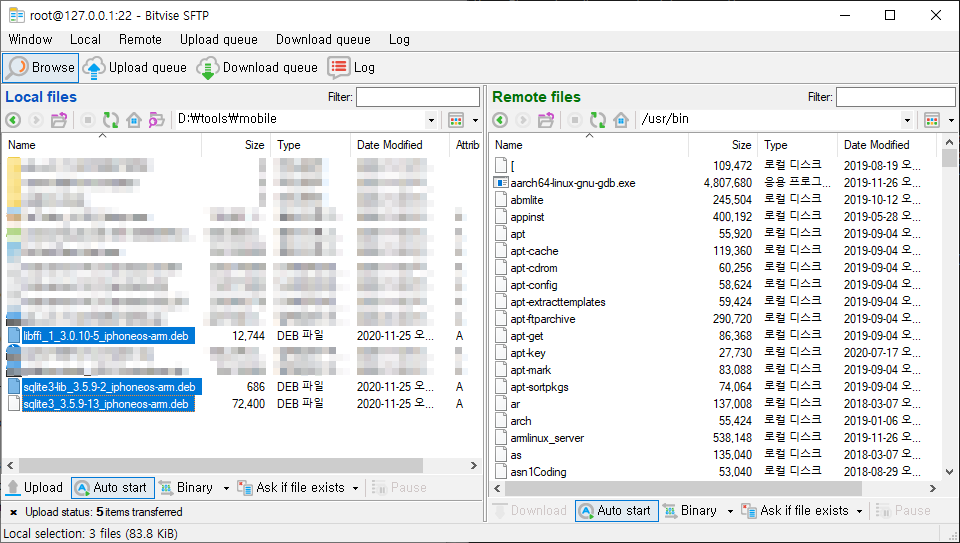Screen dimensions: 960x543
Task: Open remote path dropdown /usr/bin
Action: [907, 120]
